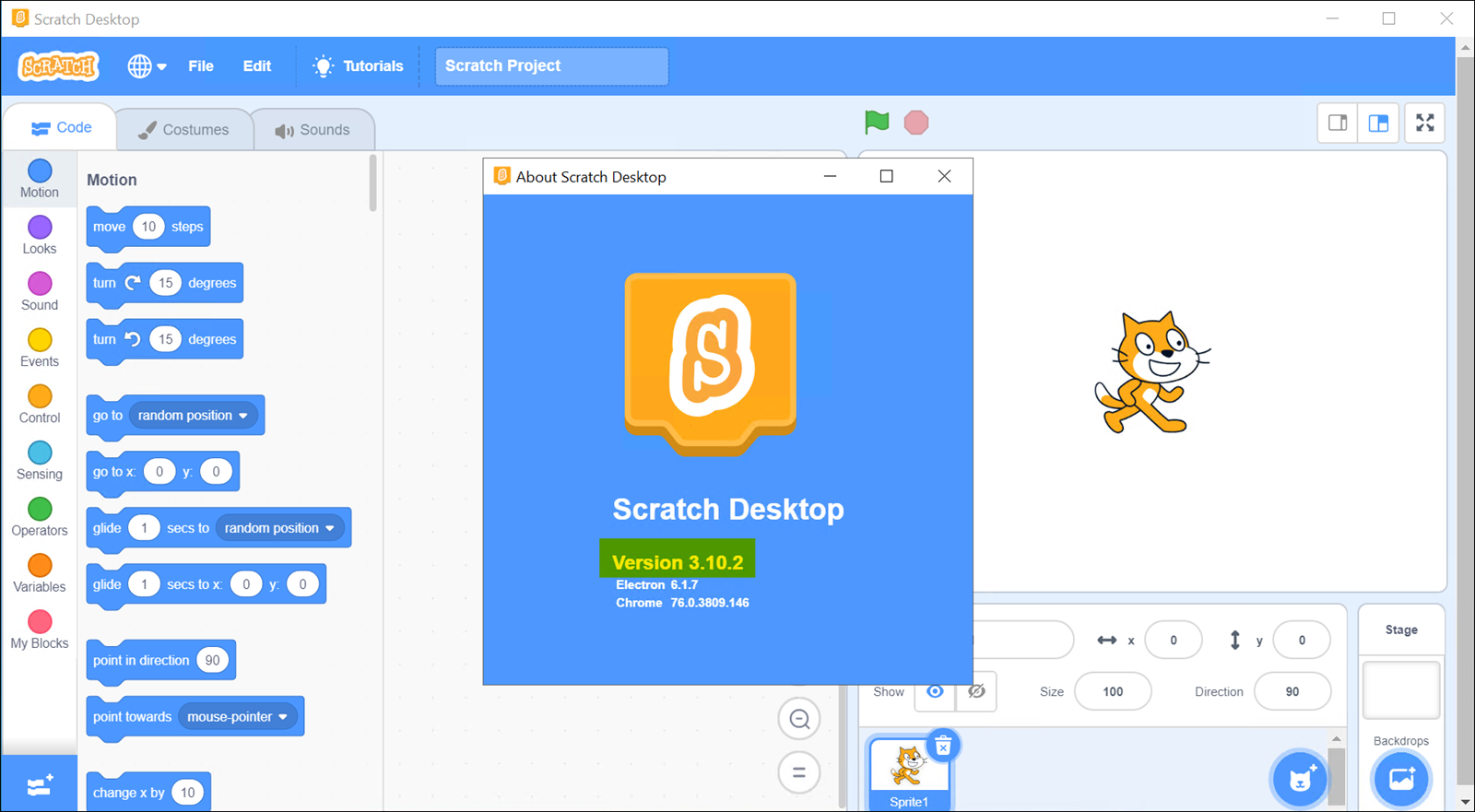Click the sprite x position field
This screenshot has height=812, width=1475.
click(x=1174, y=640)
